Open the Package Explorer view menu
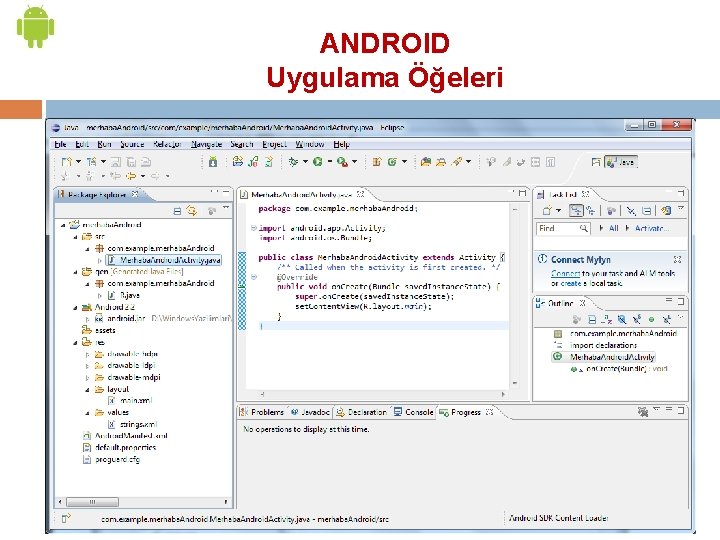The height and width of the screenshot is (540, 720). click(226, 209)
